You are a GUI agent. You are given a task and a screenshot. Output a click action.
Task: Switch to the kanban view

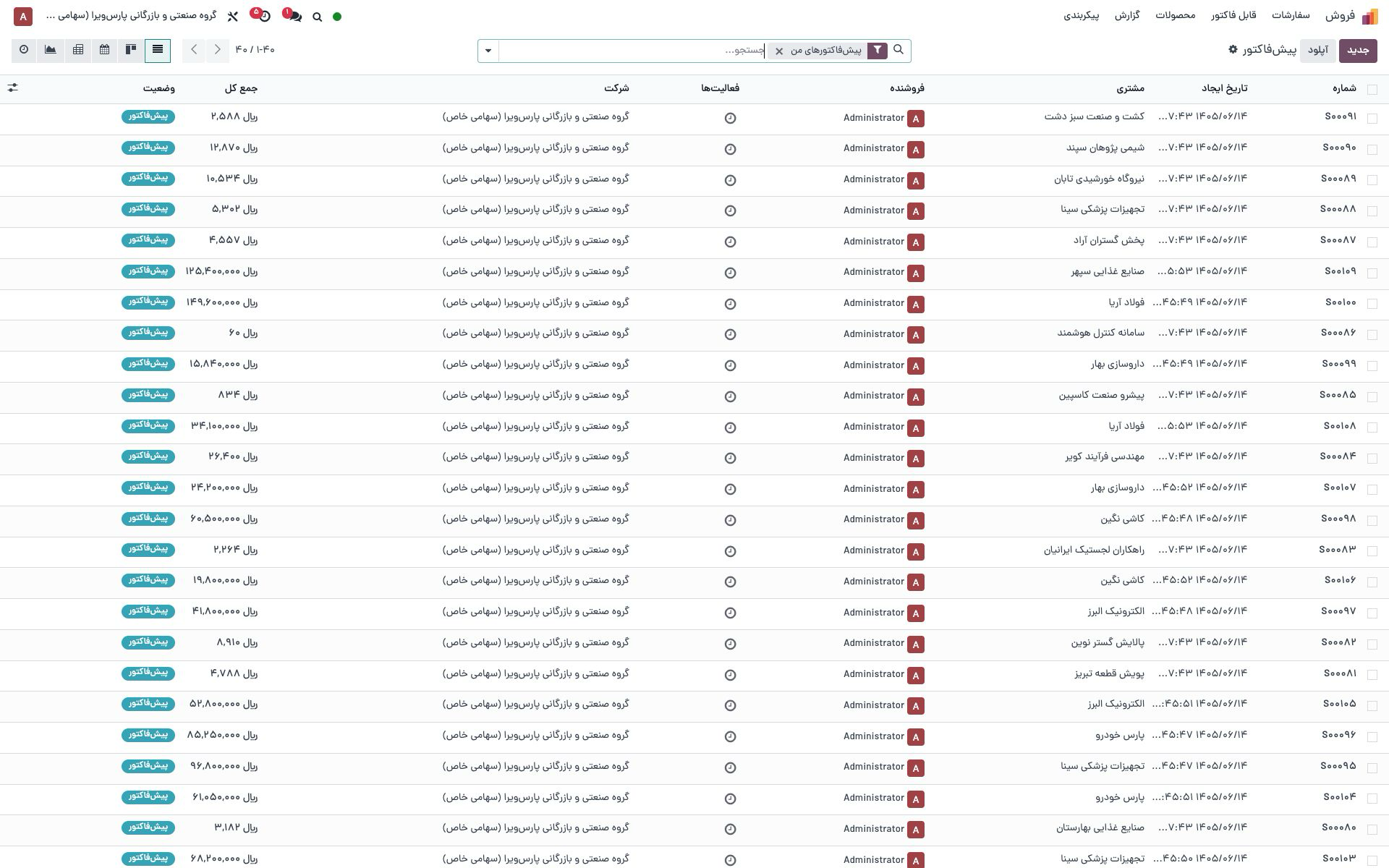[x=131, y=50]
